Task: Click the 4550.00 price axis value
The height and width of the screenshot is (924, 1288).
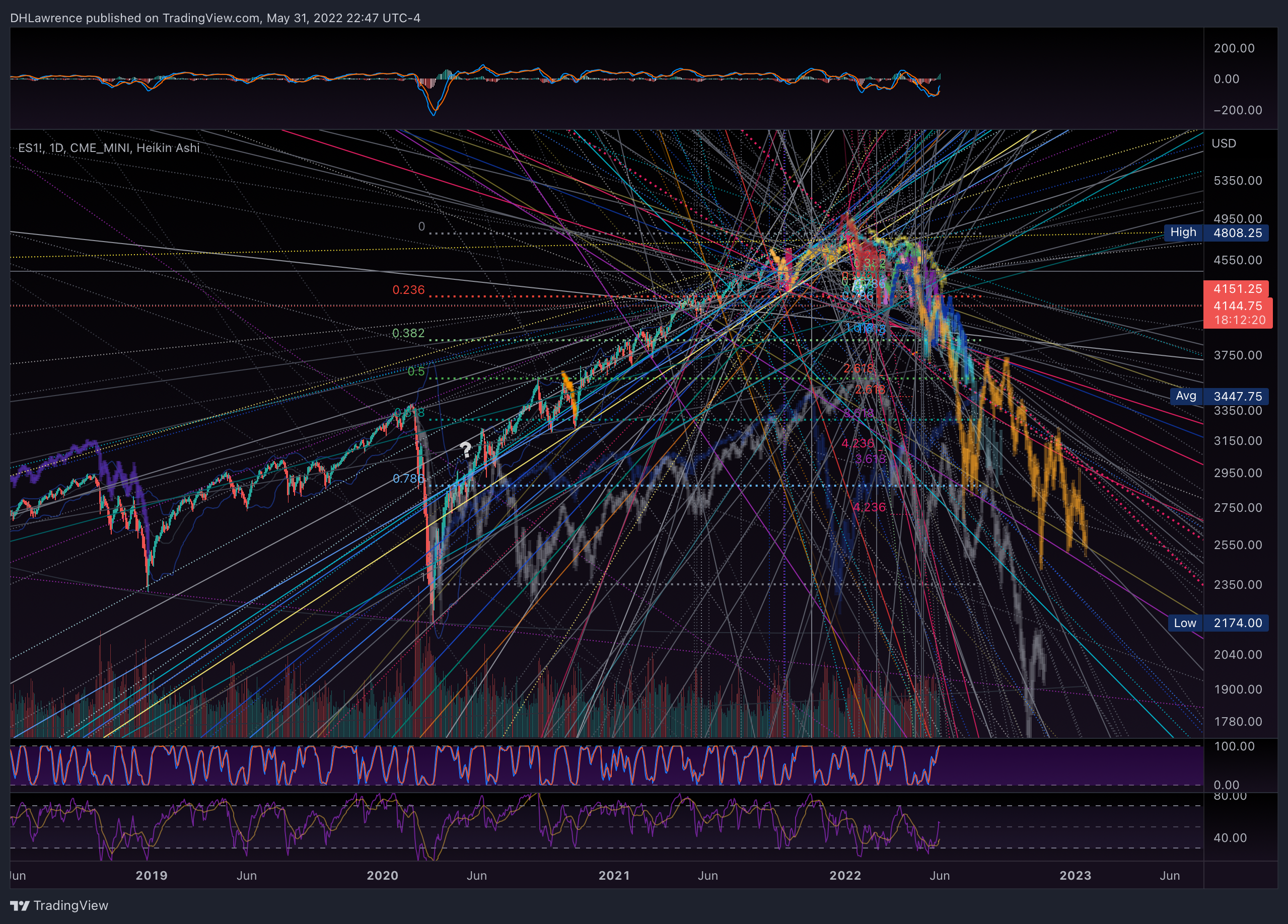Action: click(1238, 260)
